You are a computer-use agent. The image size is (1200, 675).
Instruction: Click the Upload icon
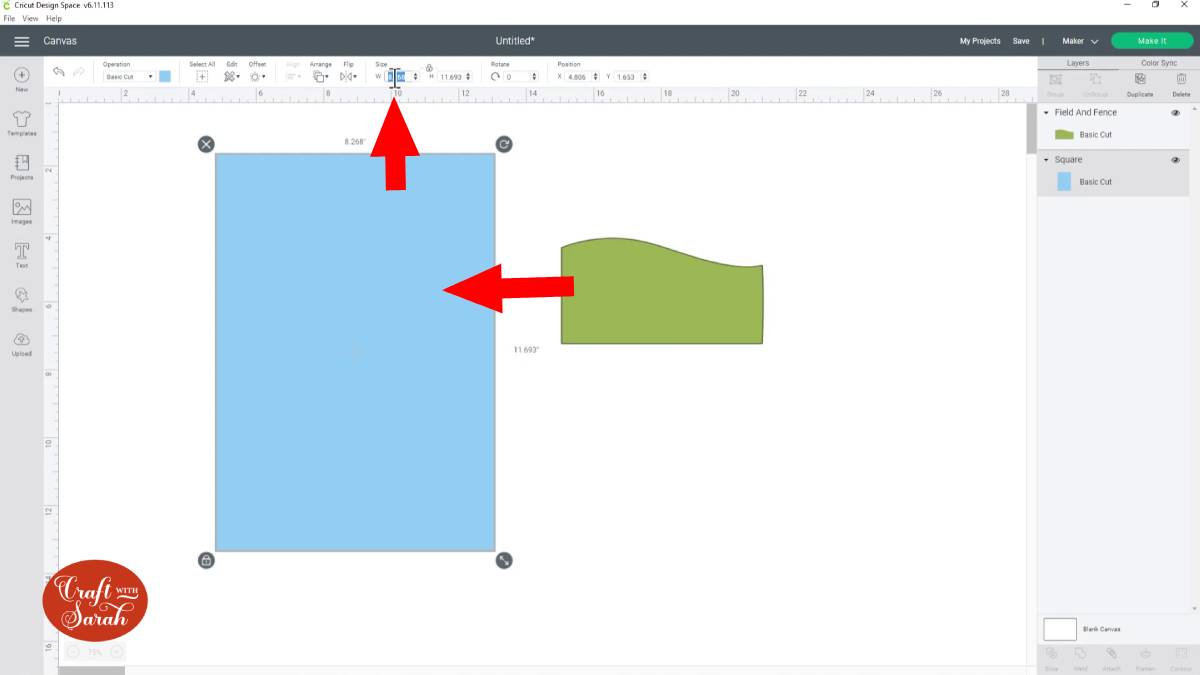click(x=21, y=339)
